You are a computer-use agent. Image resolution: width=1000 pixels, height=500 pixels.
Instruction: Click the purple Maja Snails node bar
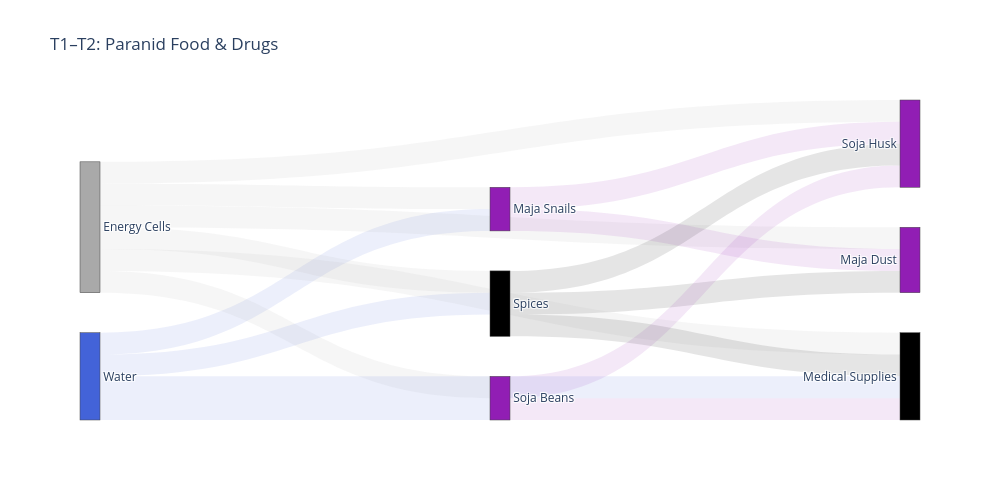pyautogui.click(x=500, y=209)
